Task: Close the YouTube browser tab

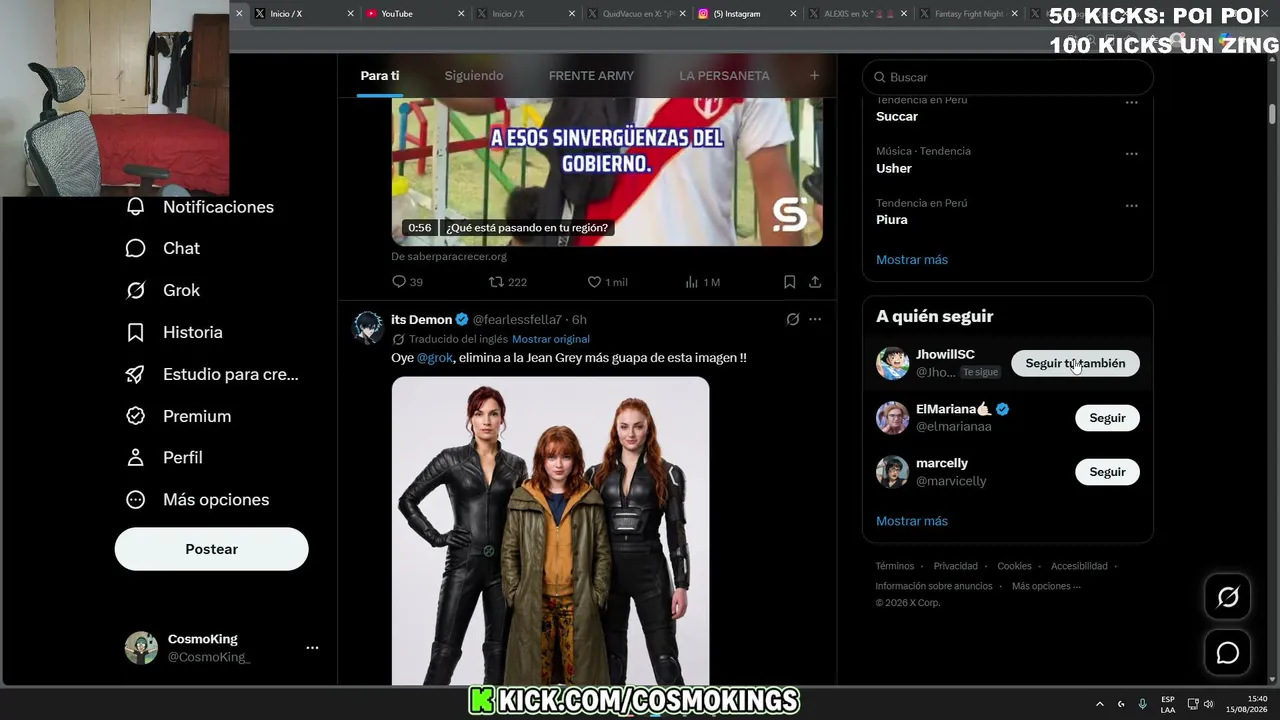Action: click(461, 14)
